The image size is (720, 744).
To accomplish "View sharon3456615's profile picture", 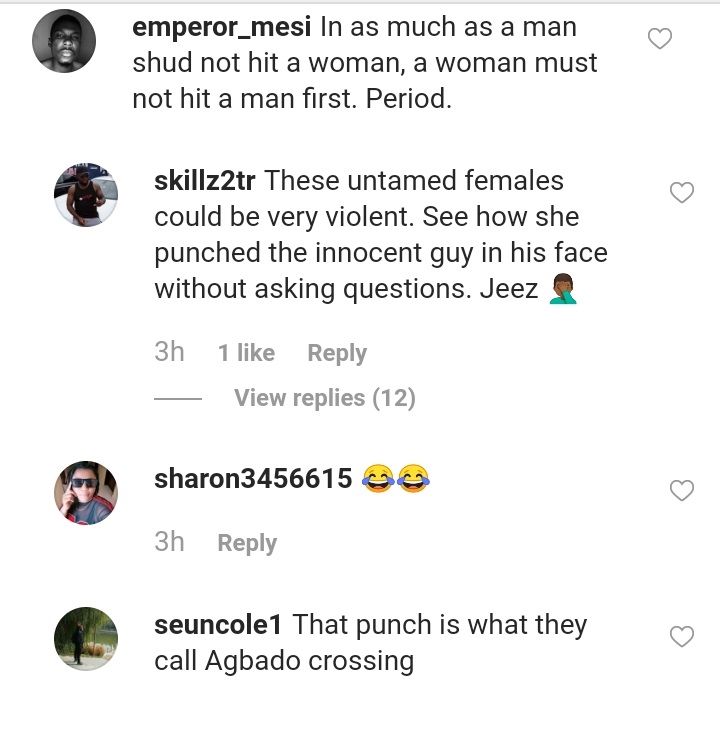I will coord(86,492).
